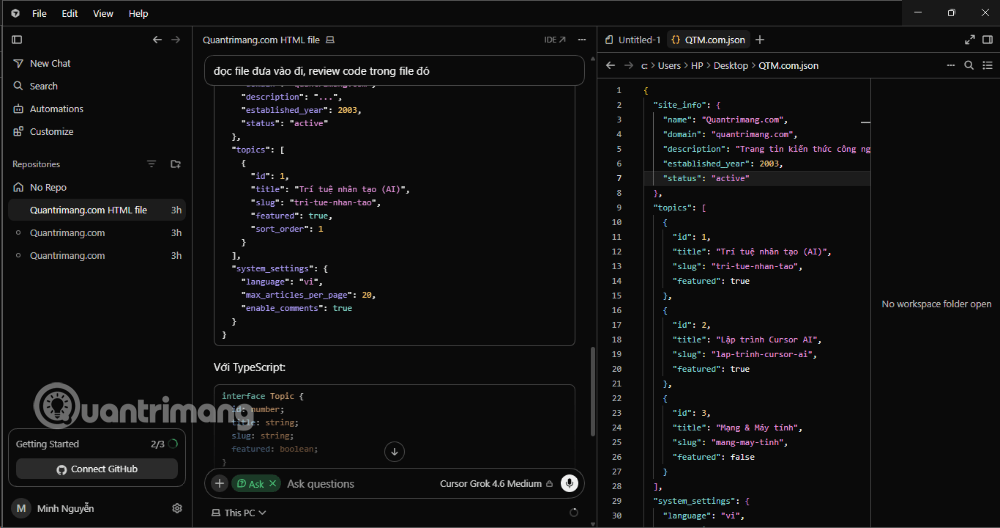The width and height of the screenshot is (1000, 528).
Task: Open the outline list icon in the editor
Action: click(x=987, y=65)
